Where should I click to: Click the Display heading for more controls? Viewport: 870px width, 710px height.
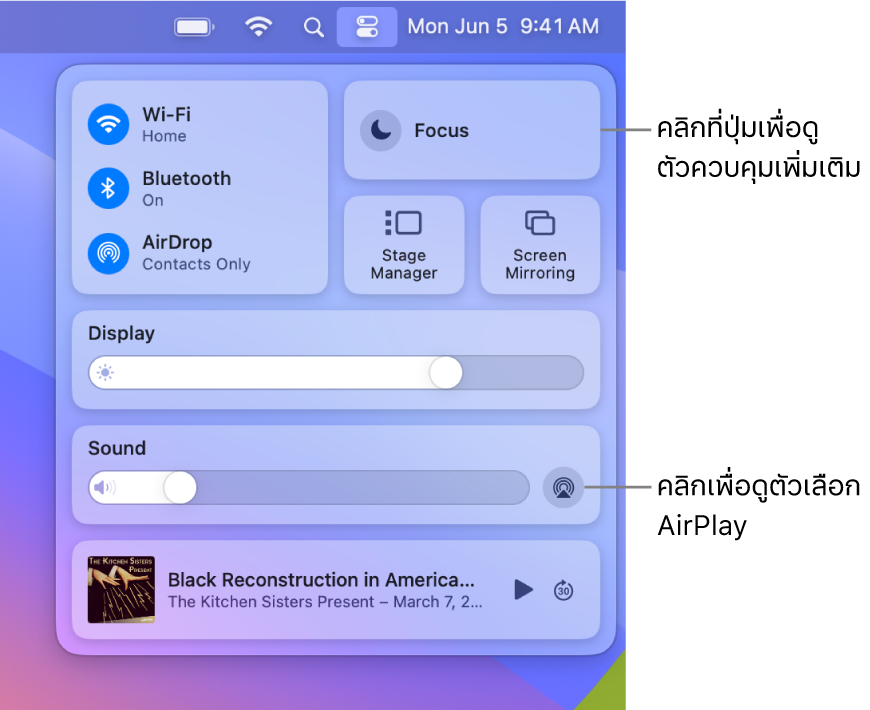[x=122, y=333]
